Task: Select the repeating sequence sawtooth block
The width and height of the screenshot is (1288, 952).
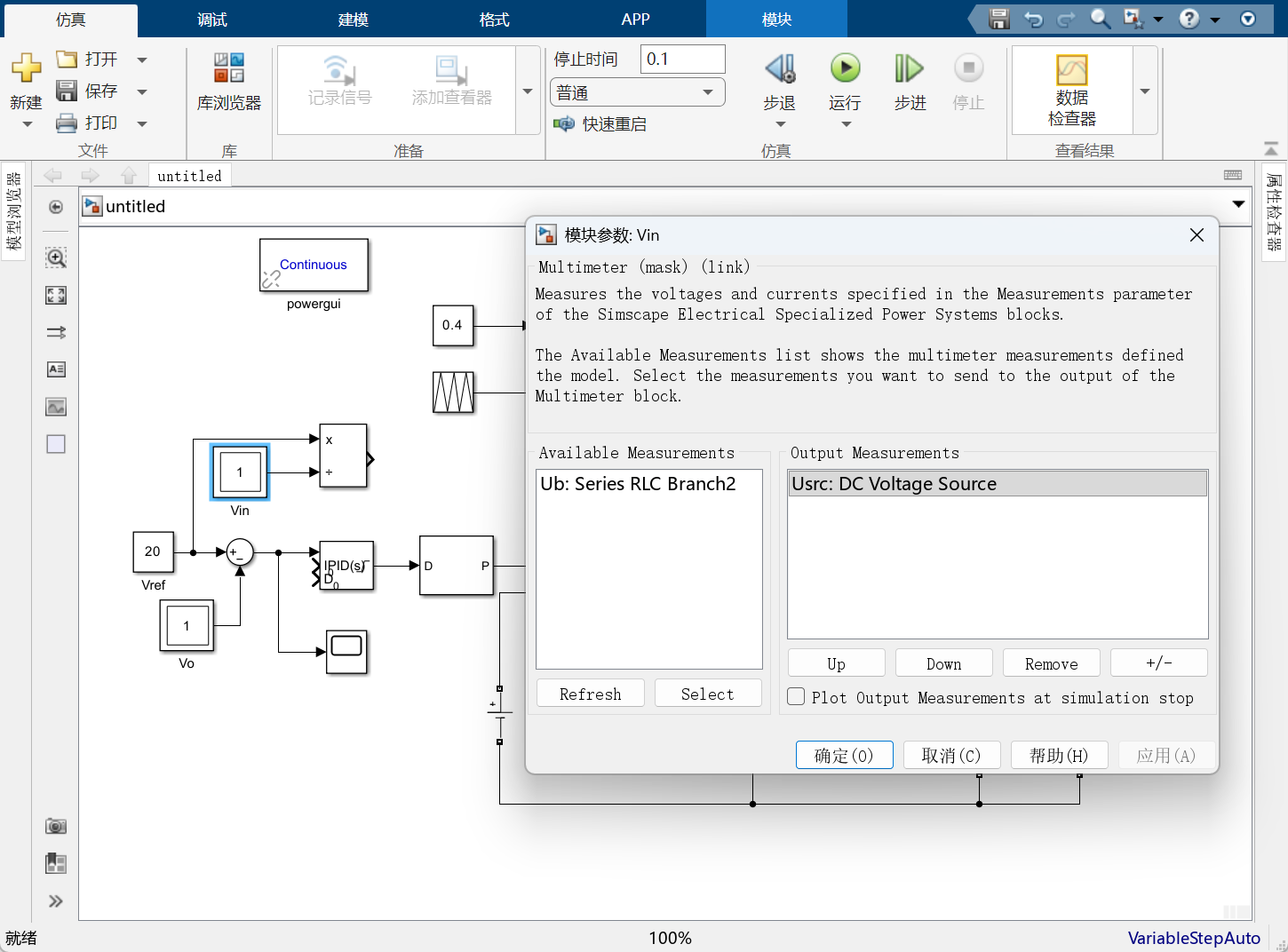Action: (453, 393)
